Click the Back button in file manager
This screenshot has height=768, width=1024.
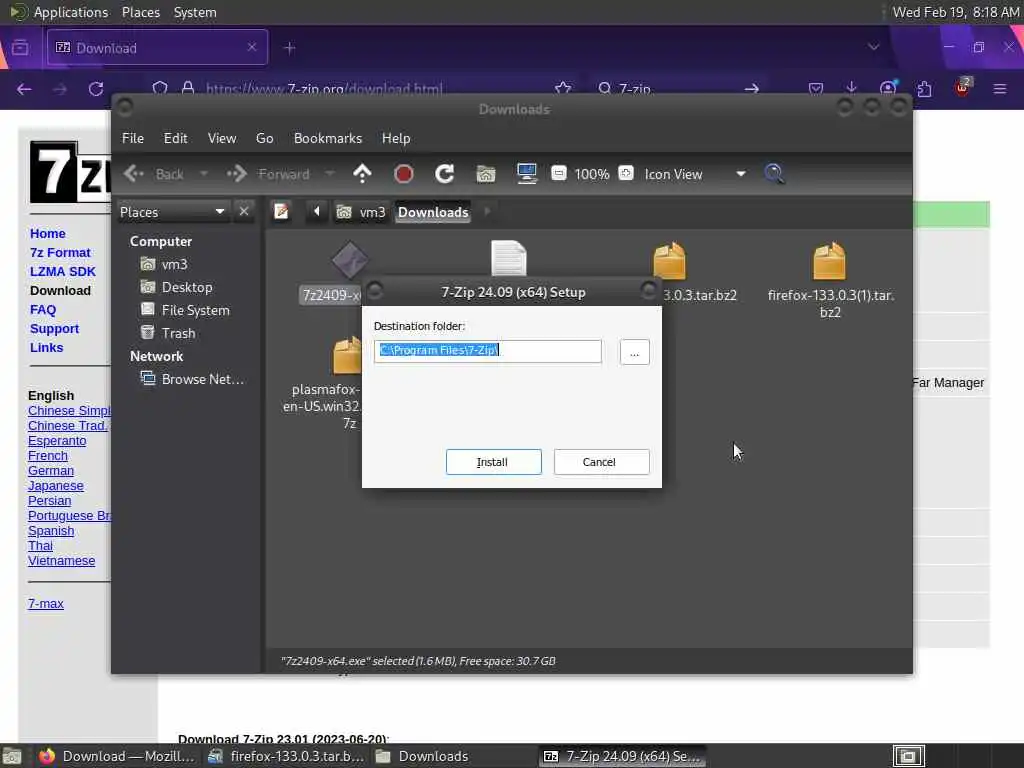[x=154, y=174]
